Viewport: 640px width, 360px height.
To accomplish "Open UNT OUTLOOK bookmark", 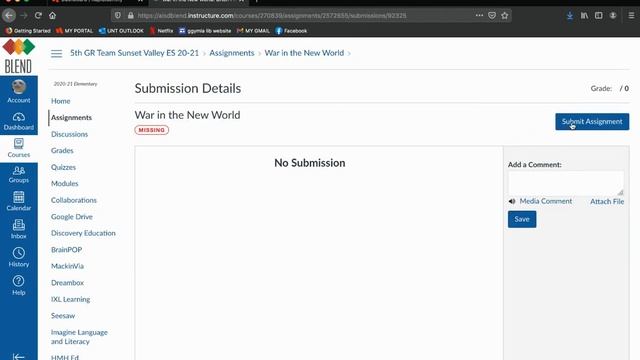I will (x=121, y=31).
